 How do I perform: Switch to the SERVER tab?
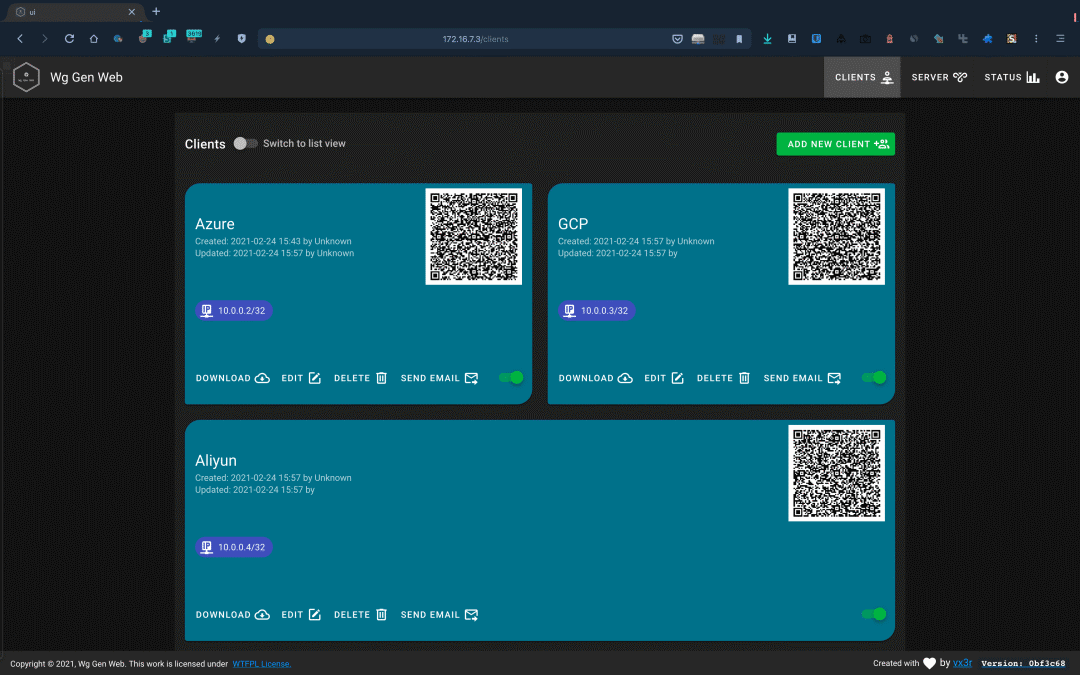[932, 77]
